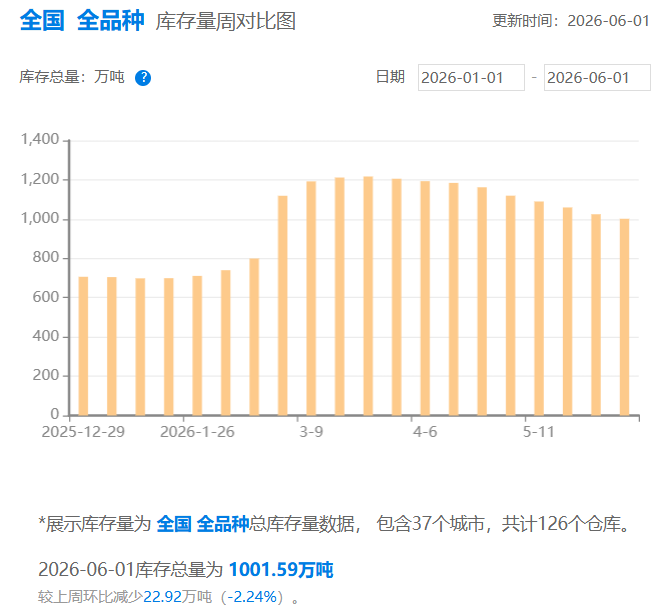This screenshot has width=660, height=610.
Task: Click the blue question mark help icon
Action: click(x=143, y=78)
